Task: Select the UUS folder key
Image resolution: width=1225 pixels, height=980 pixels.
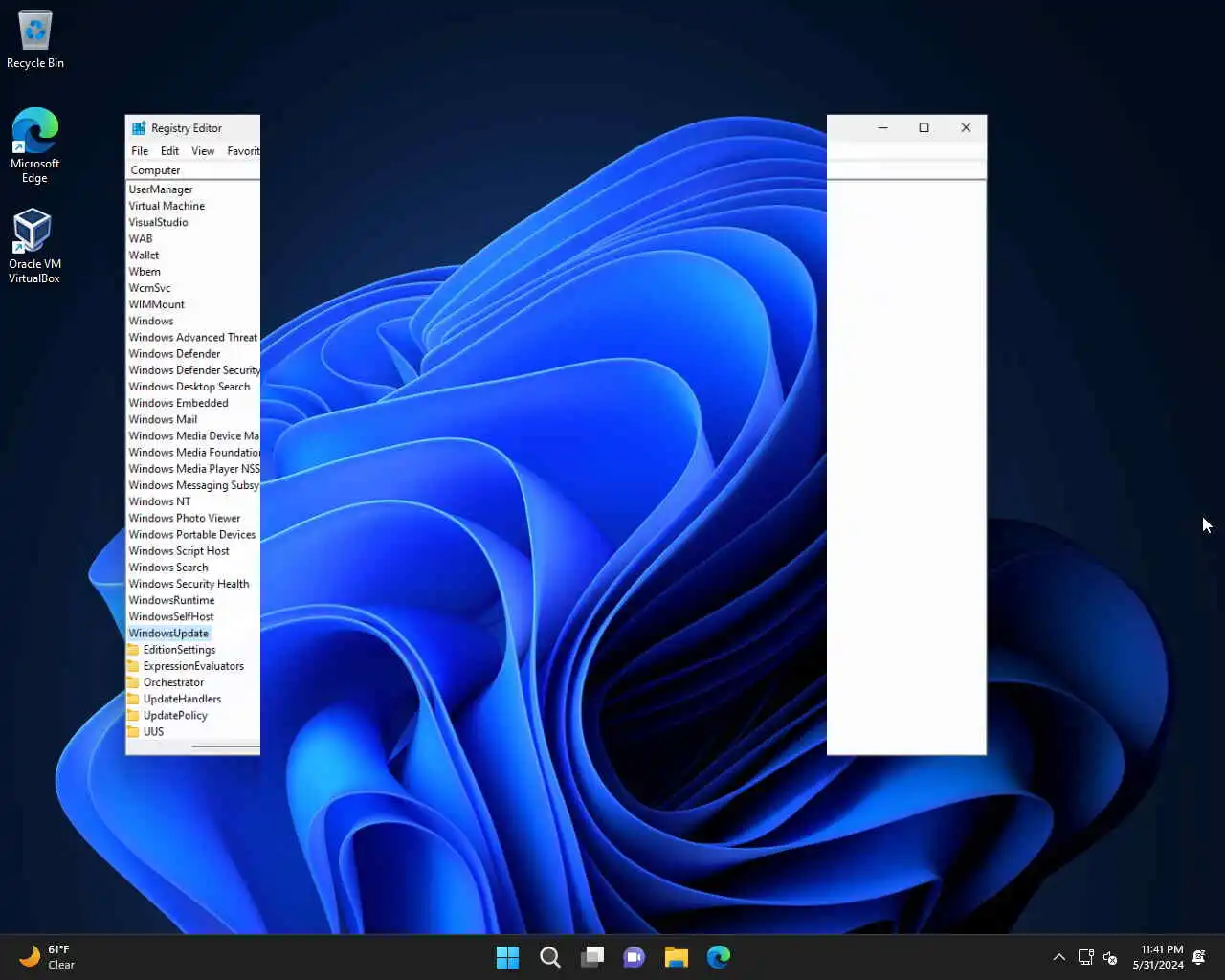Action: coord(153,731)
